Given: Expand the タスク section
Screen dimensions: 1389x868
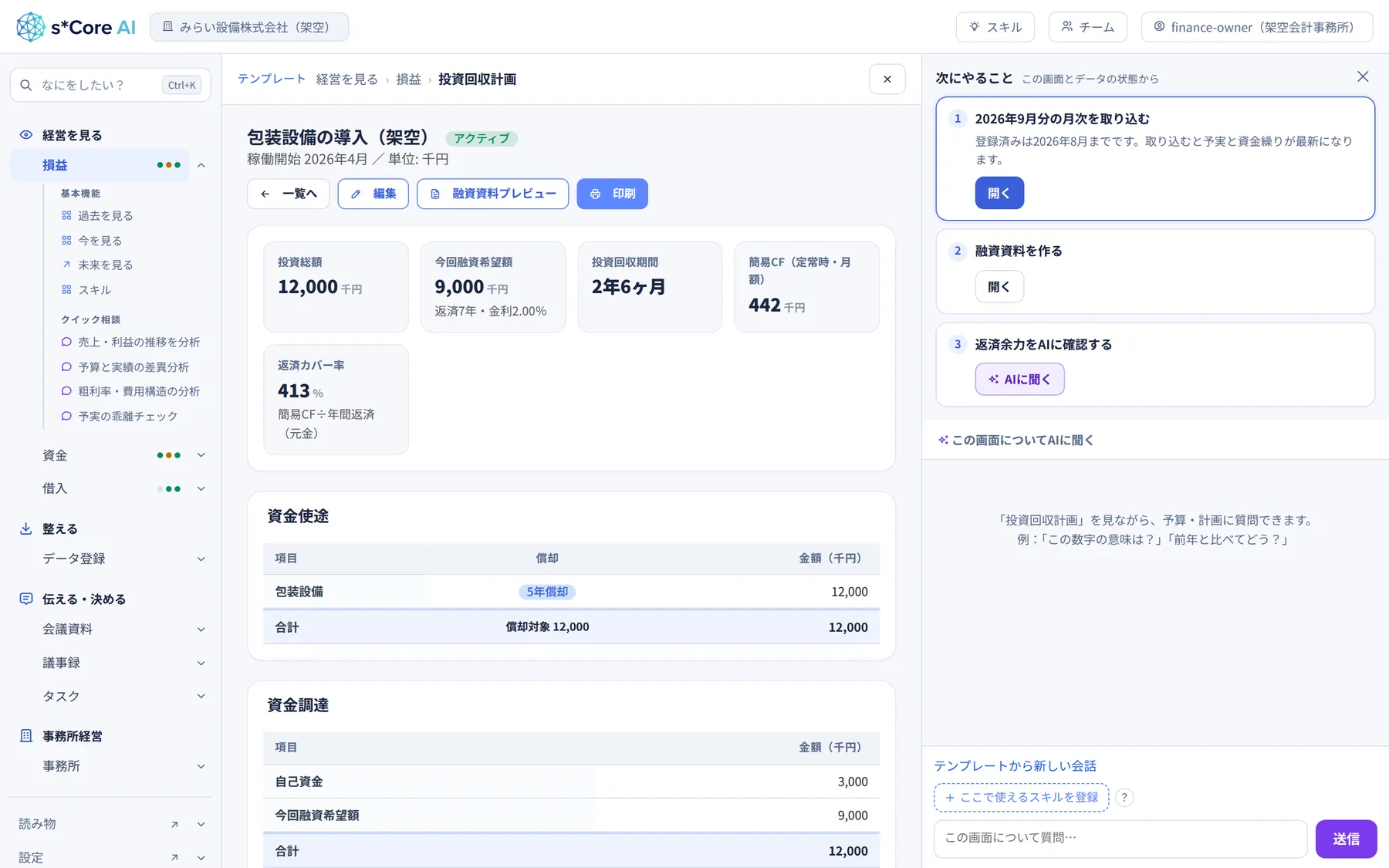Looking at the screenshot, I should 201,696.
